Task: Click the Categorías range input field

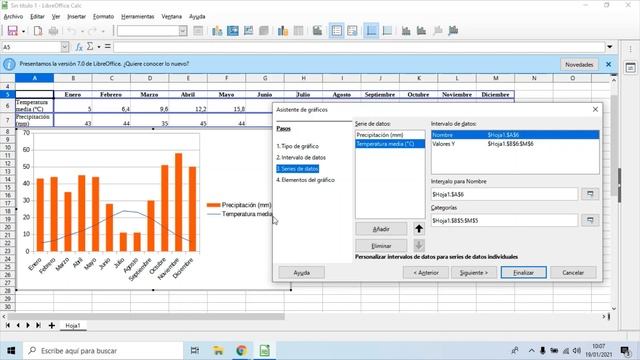Action: coord(504,220)
